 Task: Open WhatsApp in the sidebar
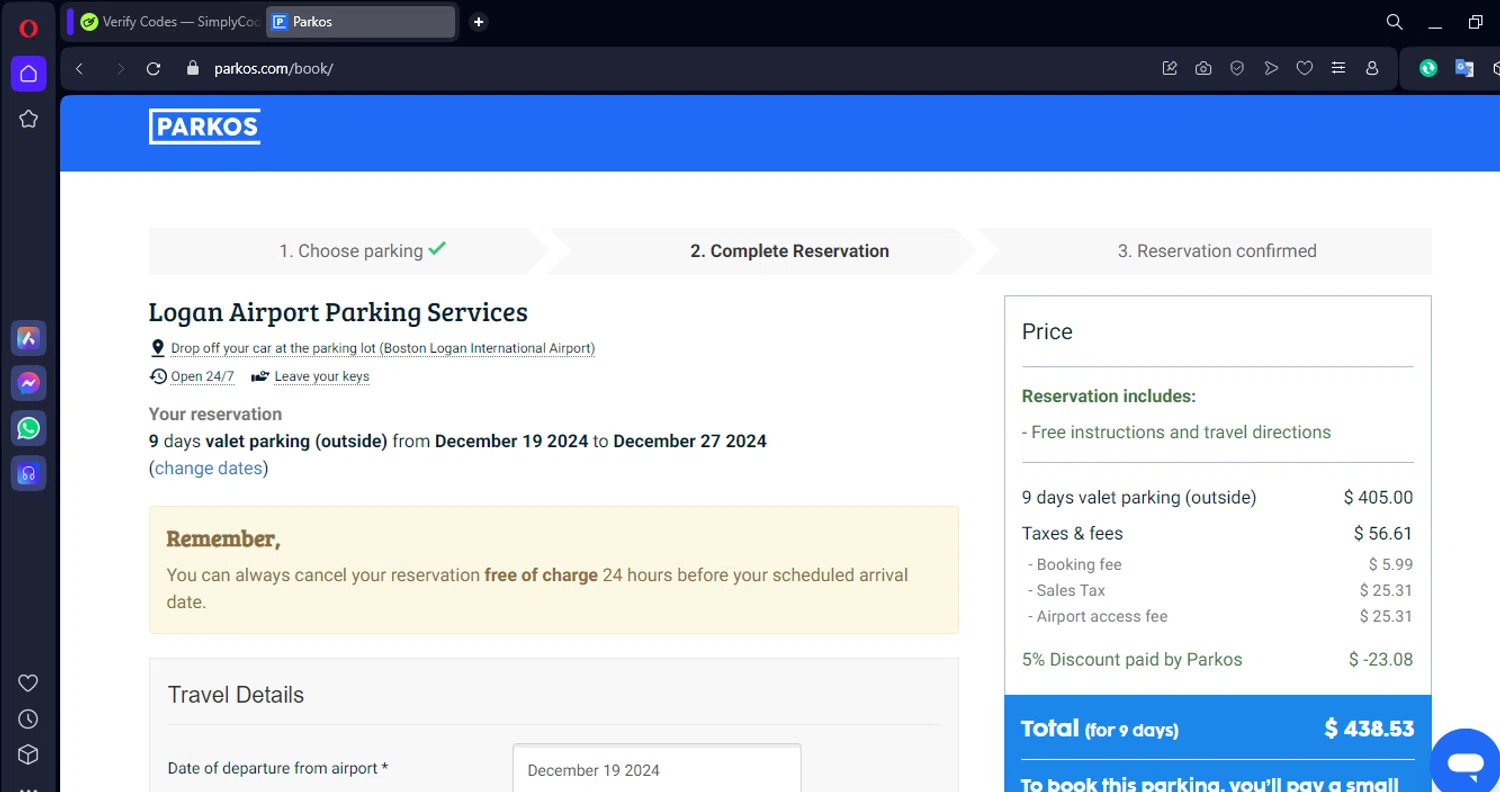(28, 428)
